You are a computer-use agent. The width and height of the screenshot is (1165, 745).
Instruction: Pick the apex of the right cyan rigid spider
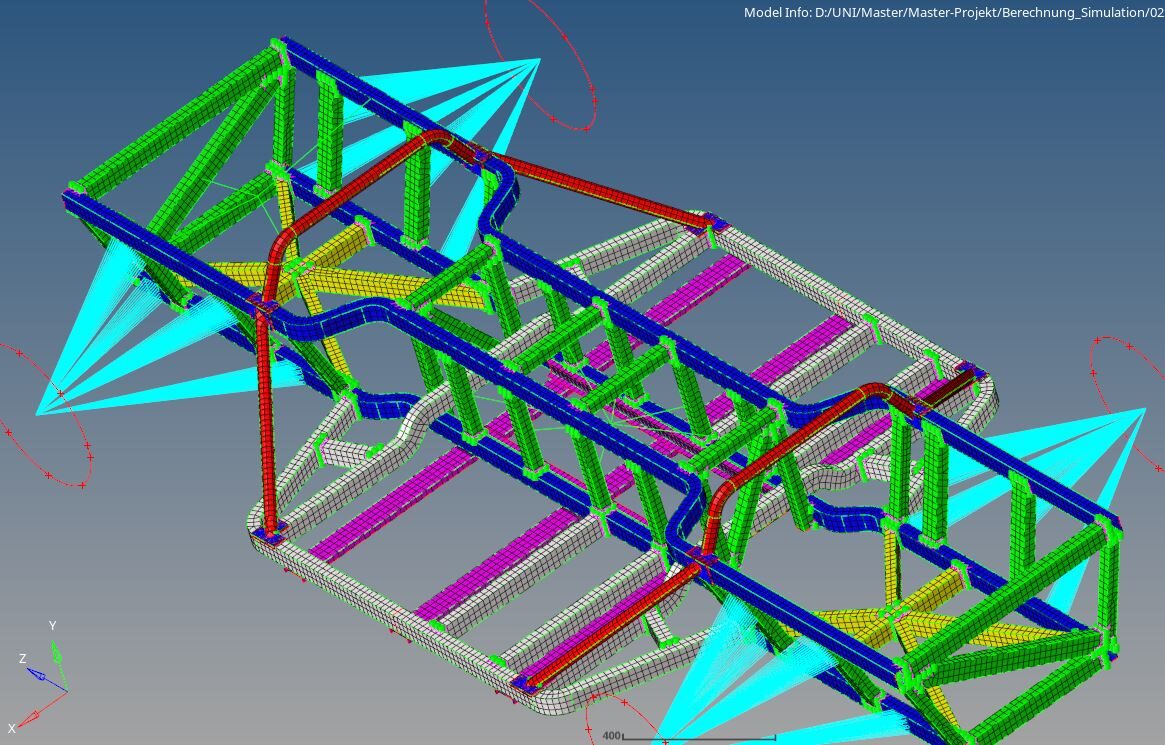tap(1144, 409)
